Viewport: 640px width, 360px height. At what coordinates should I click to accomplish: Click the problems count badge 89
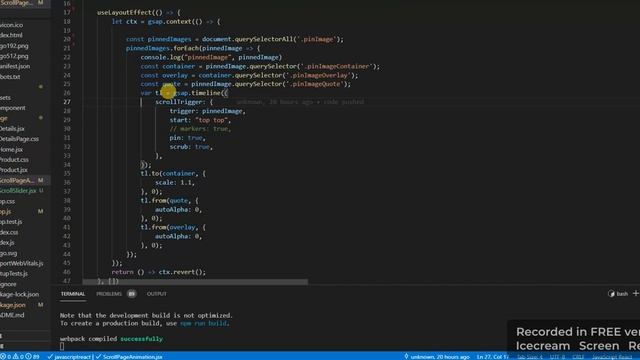[131, 294]
